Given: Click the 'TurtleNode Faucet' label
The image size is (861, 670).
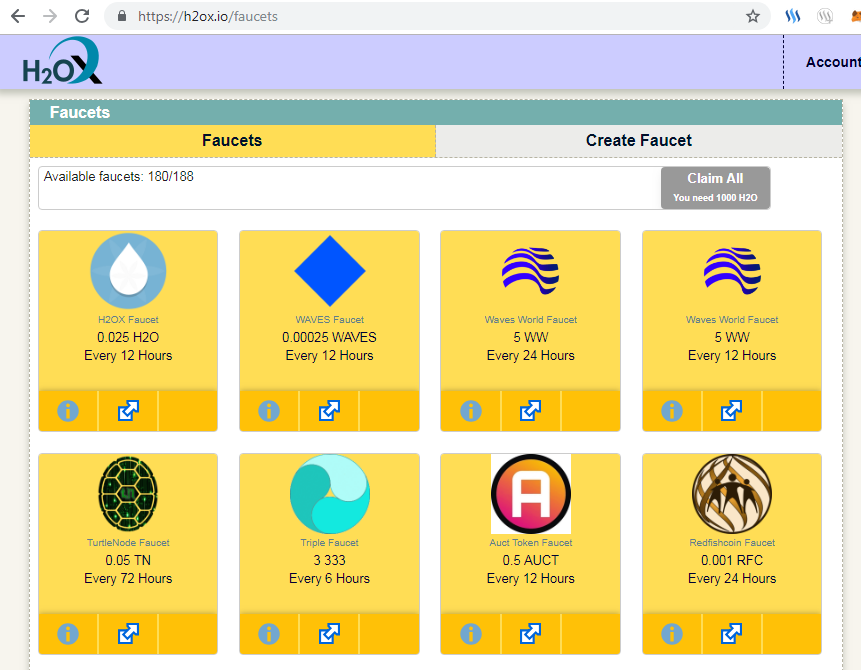Looking at the screenshot, I should click(x=128, y=543).
